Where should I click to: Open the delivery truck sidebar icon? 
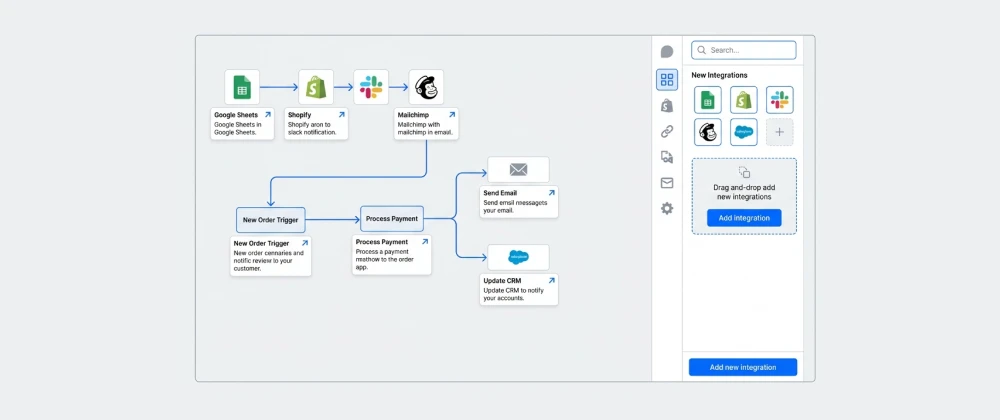(667, 157)
